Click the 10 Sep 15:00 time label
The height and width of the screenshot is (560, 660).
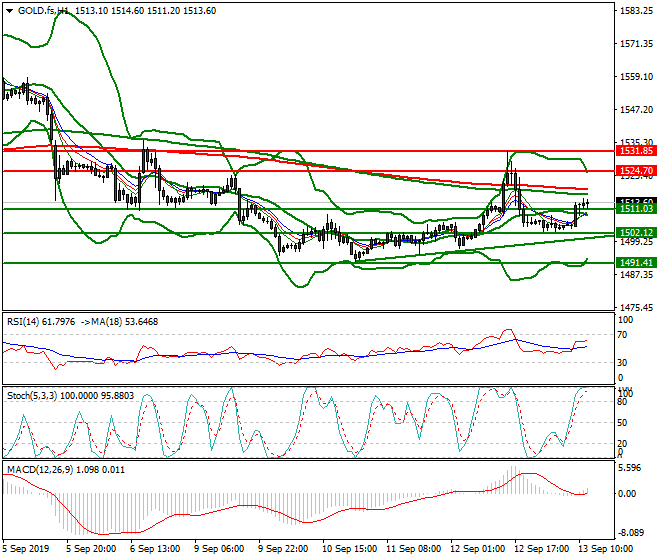350,549
